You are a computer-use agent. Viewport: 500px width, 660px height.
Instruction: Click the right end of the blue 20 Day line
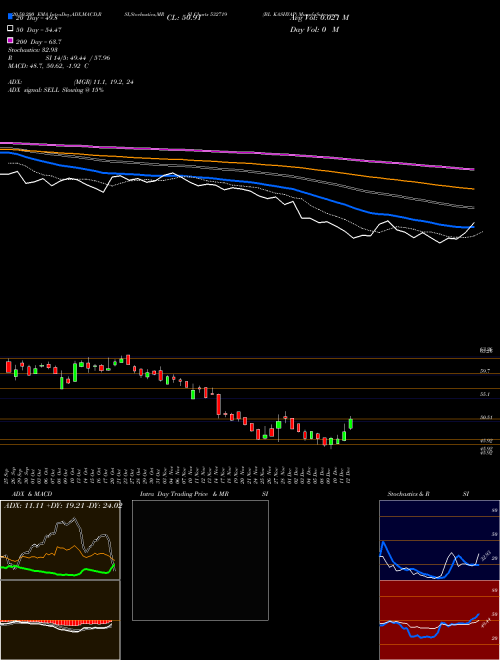473,227
